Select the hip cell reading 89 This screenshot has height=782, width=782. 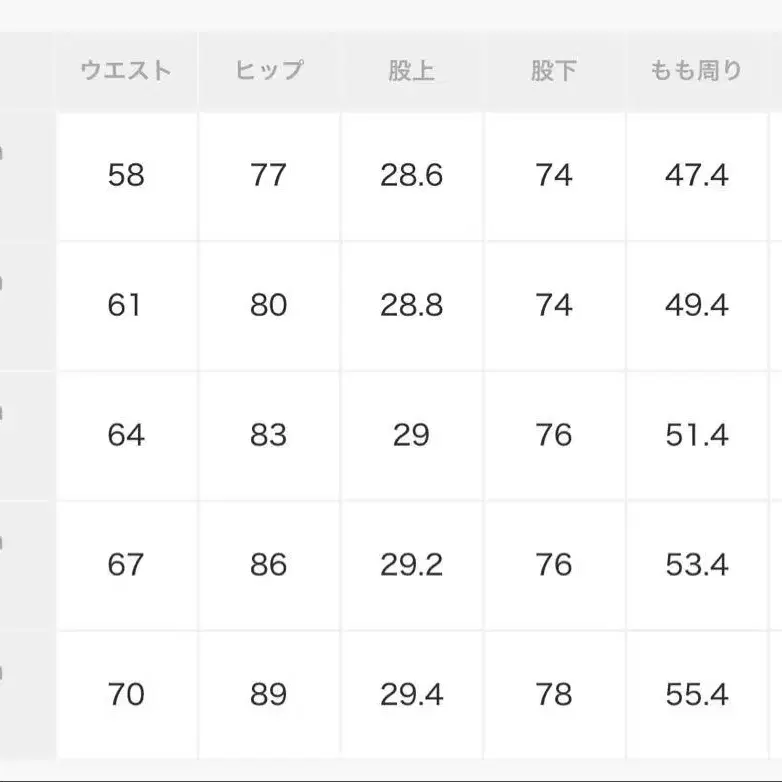coord(269,694)
